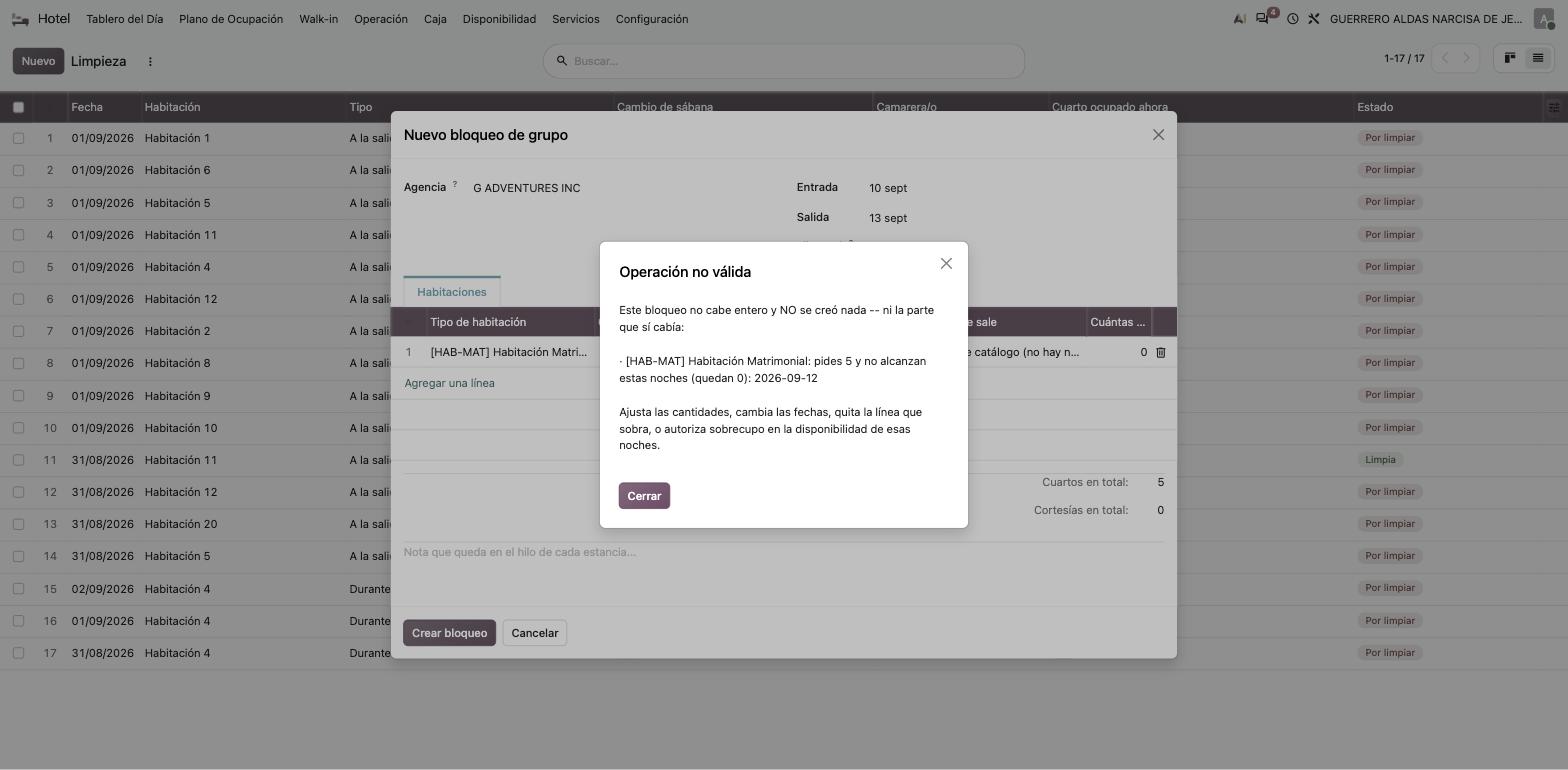Open the Salida date picker
Screen dimensions: 1568x770
[888, 218]
